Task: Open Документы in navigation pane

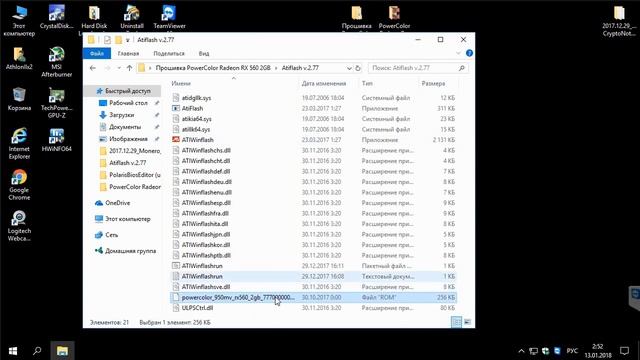Action: (x=125, y=127)
